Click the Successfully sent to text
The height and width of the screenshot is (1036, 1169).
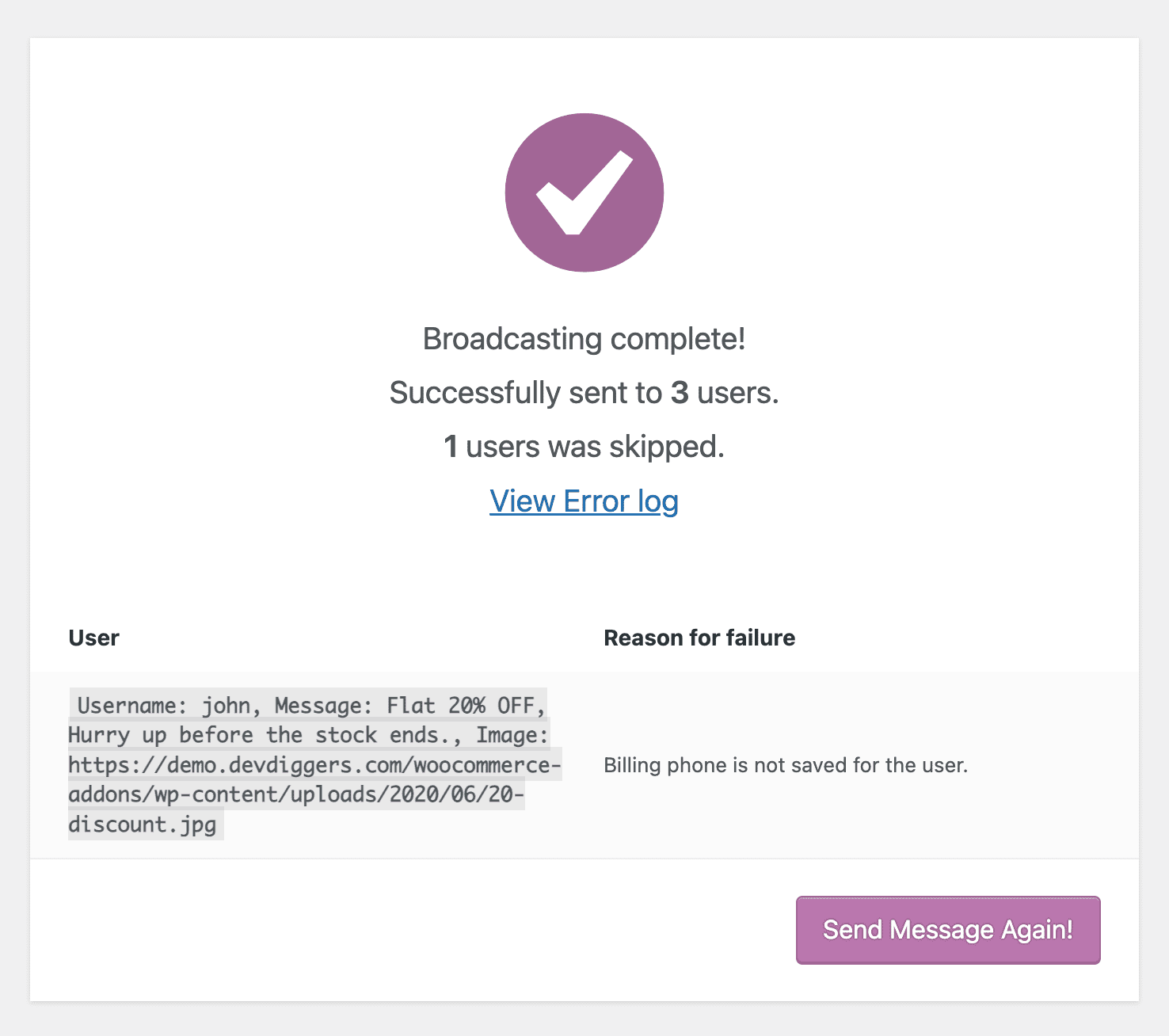[525, 393]
